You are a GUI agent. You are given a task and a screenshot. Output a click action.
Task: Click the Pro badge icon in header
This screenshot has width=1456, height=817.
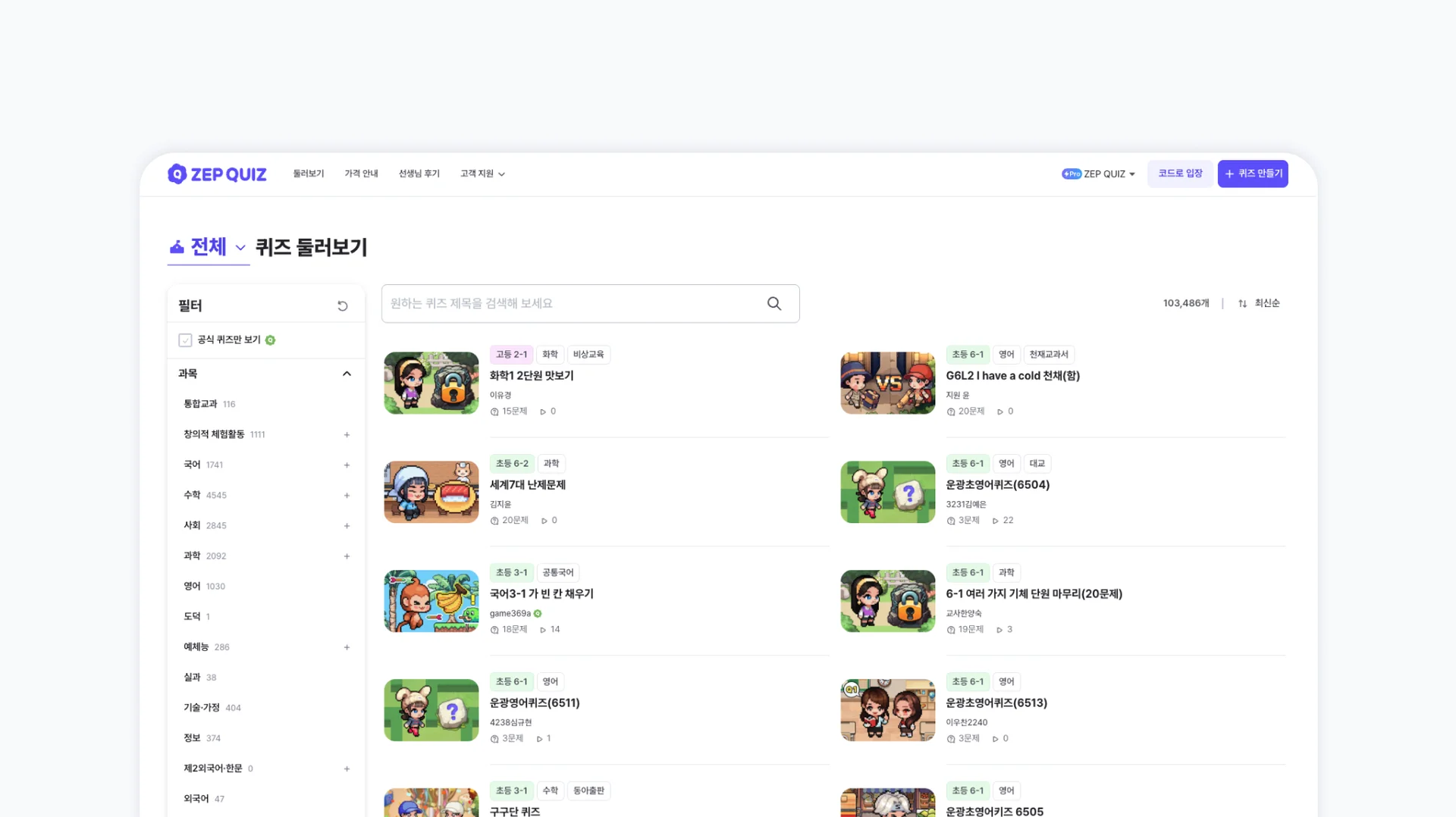pyautogui.click(x=1072, y=174)
